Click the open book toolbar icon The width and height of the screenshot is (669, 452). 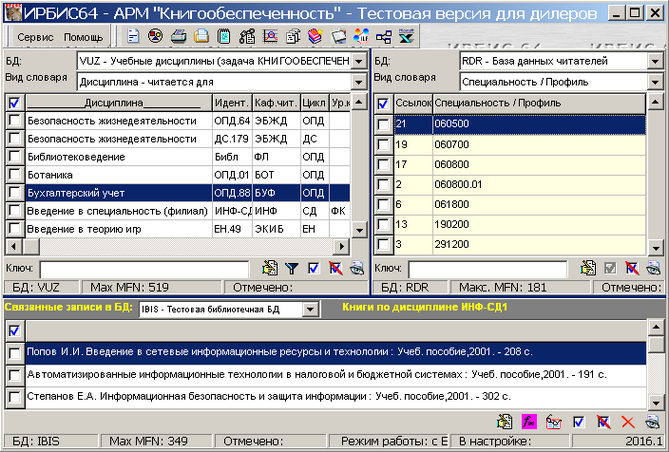tap(338, 36)
